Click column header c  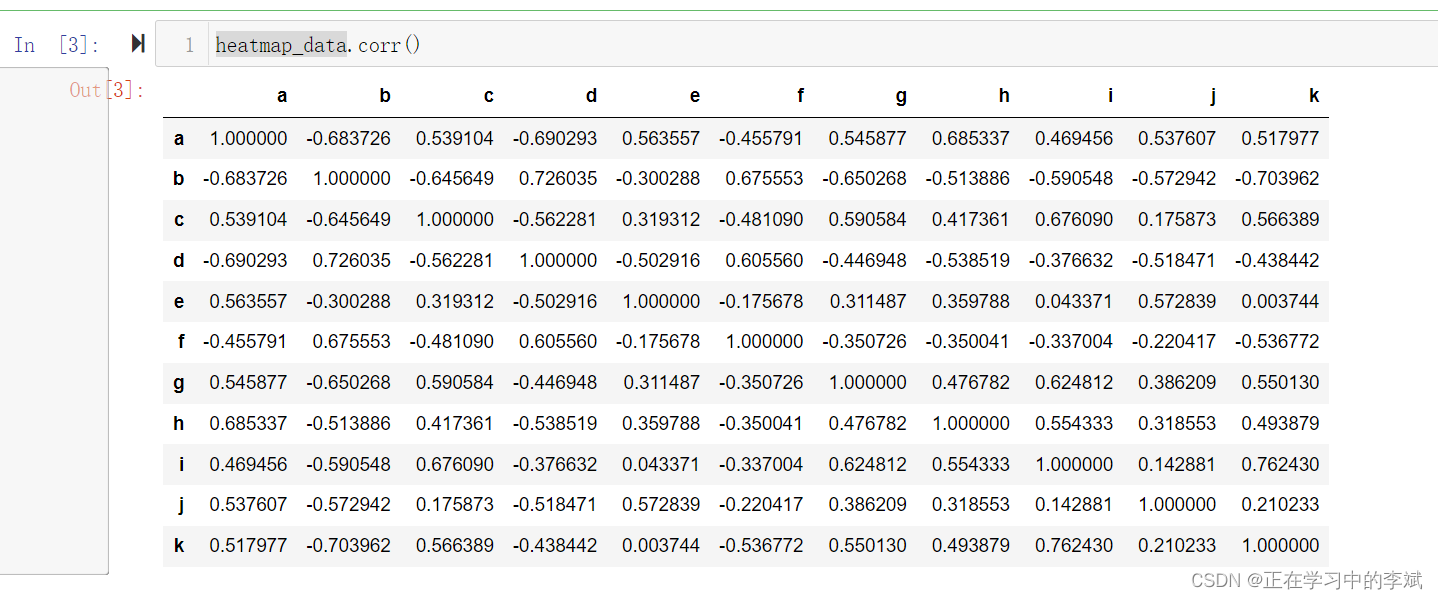[489, 96]
